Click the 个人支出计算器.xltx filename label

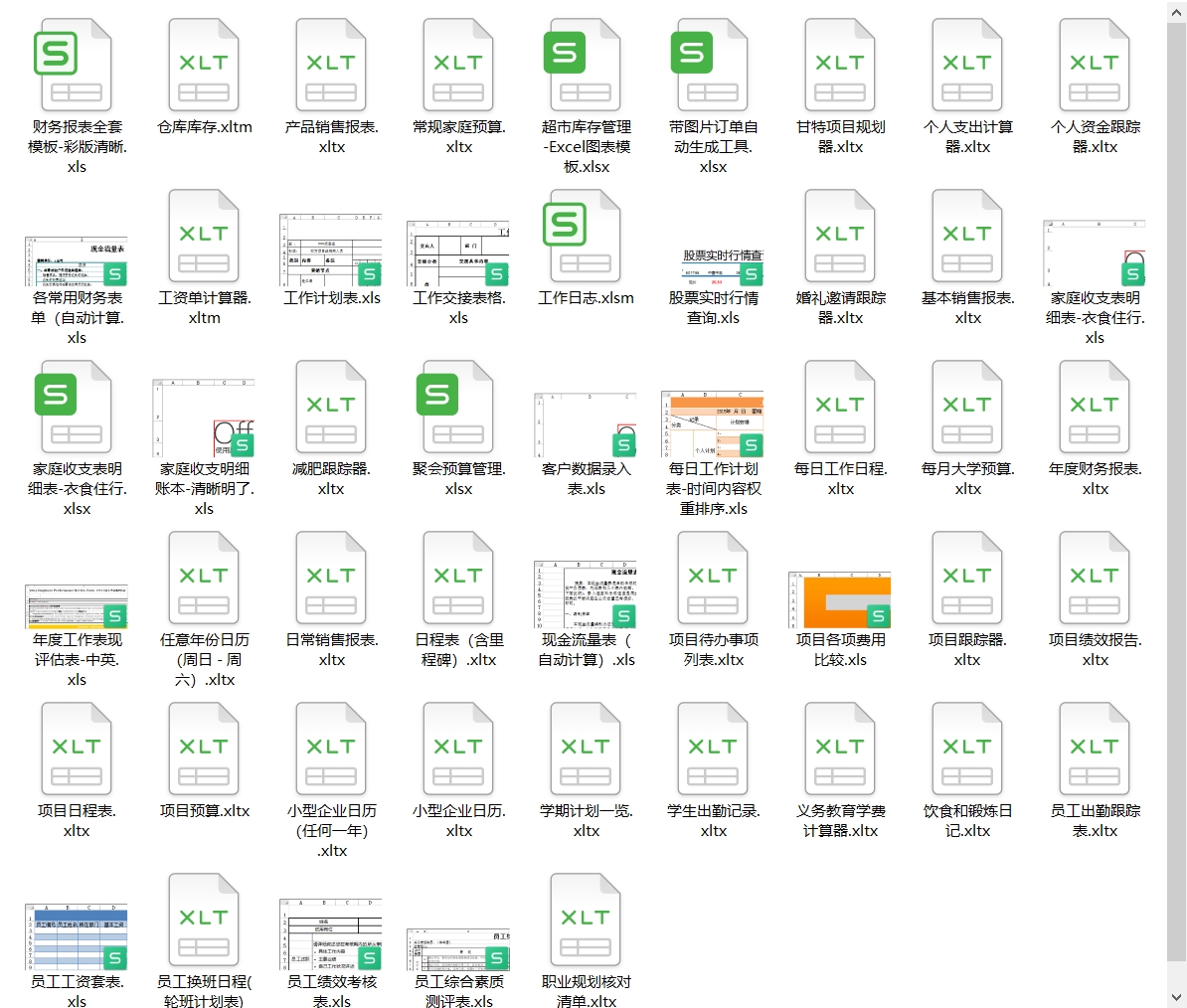coord(967,137)
